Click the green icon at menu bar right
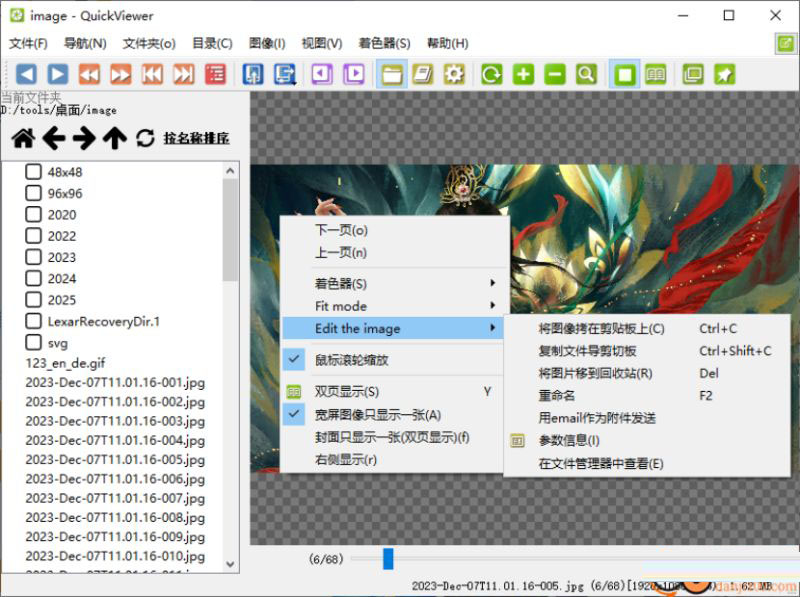The image size is (800, 597). coord(786,43)
